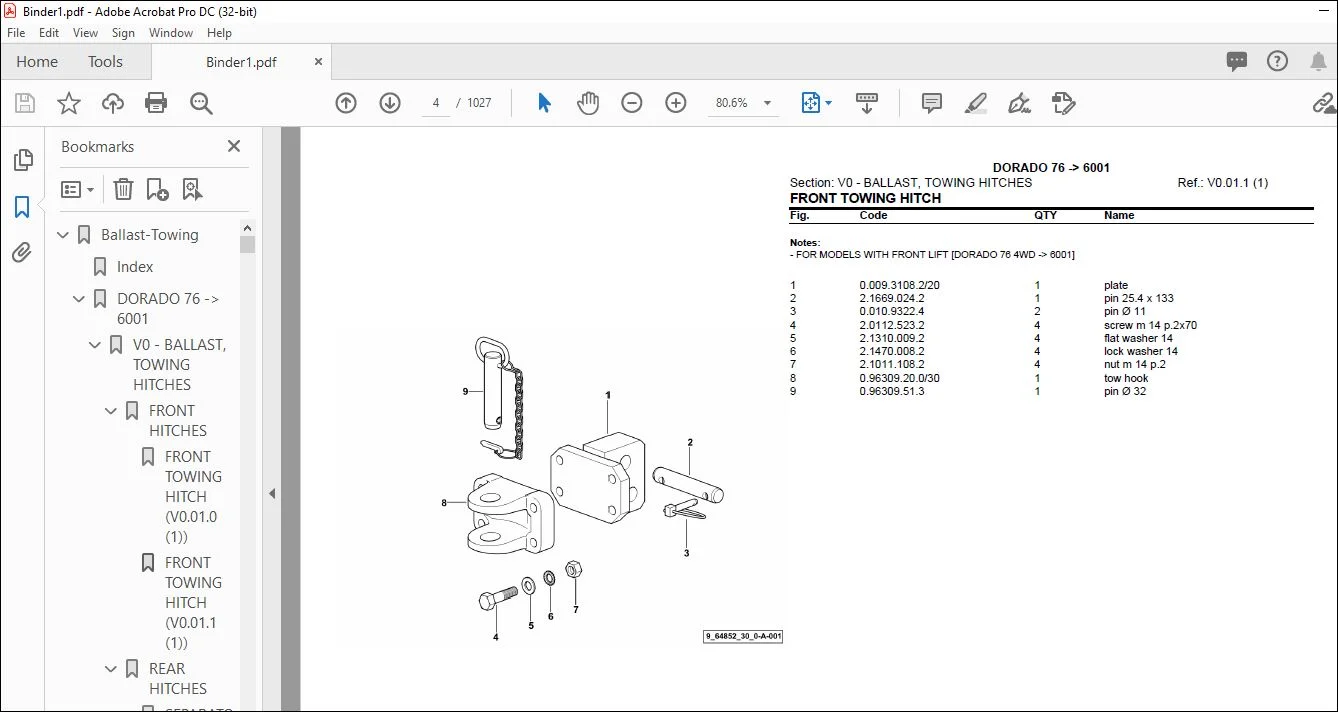The image size is (1338, 712).
Task: Select the Binder1.pdf document tab
Action: [x=241, y=62]
